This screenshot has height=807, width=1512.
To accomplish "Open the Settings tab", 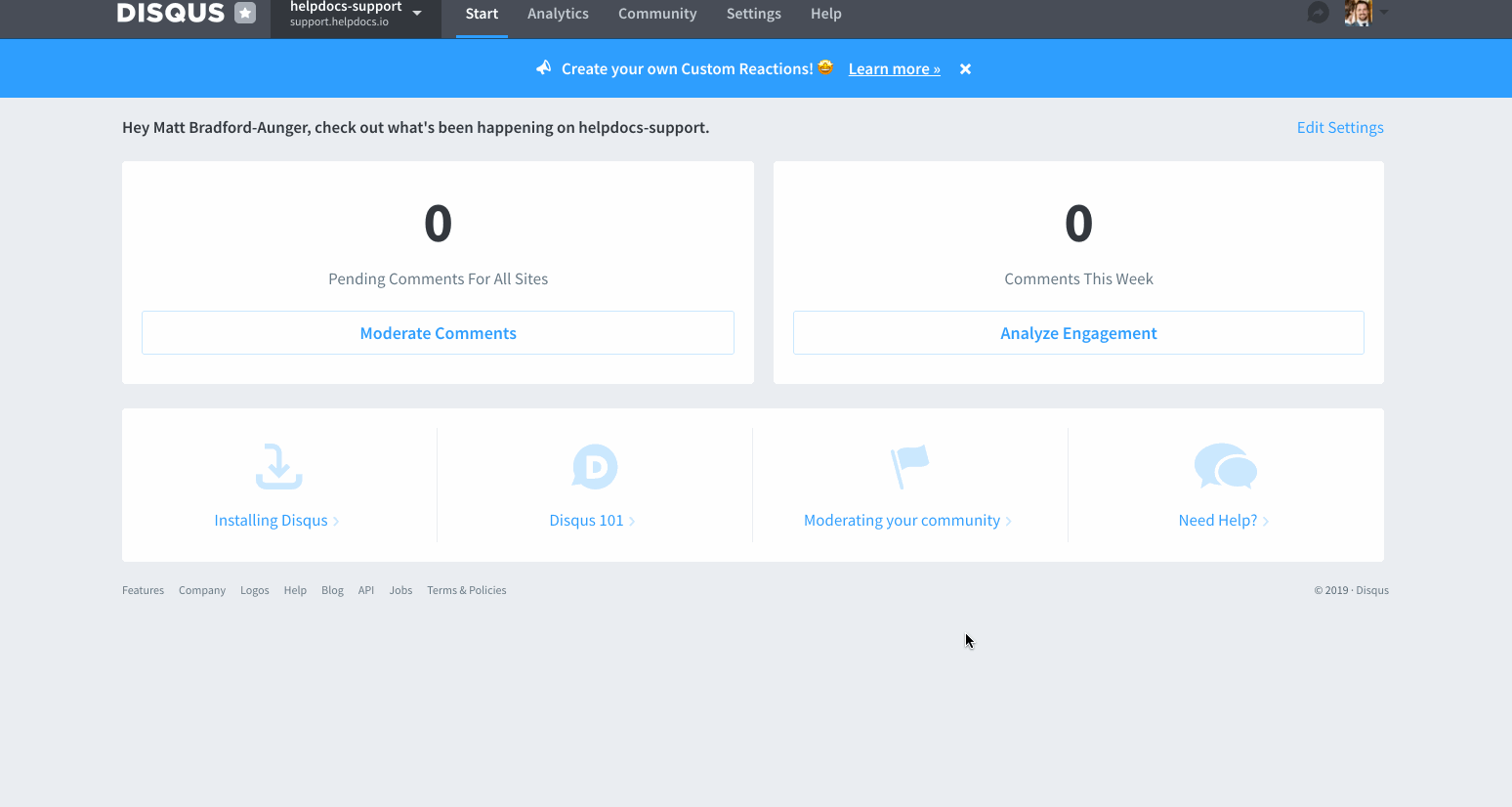I will [x=753, y=14].
